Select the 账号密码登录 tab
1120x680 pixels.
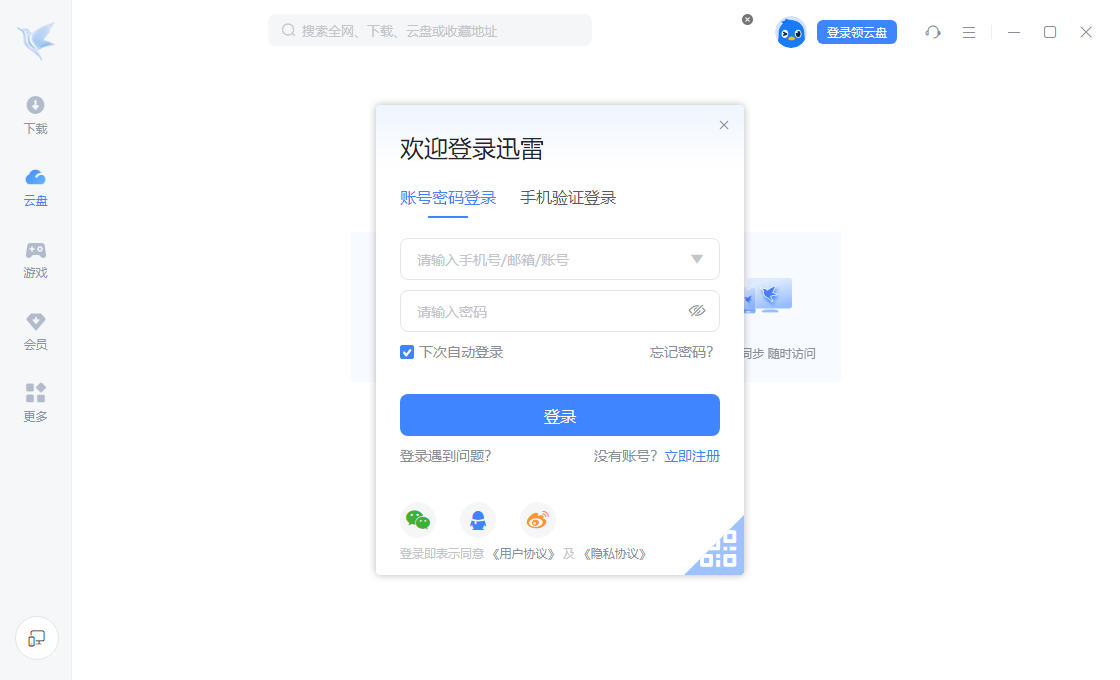coord(448,198)
